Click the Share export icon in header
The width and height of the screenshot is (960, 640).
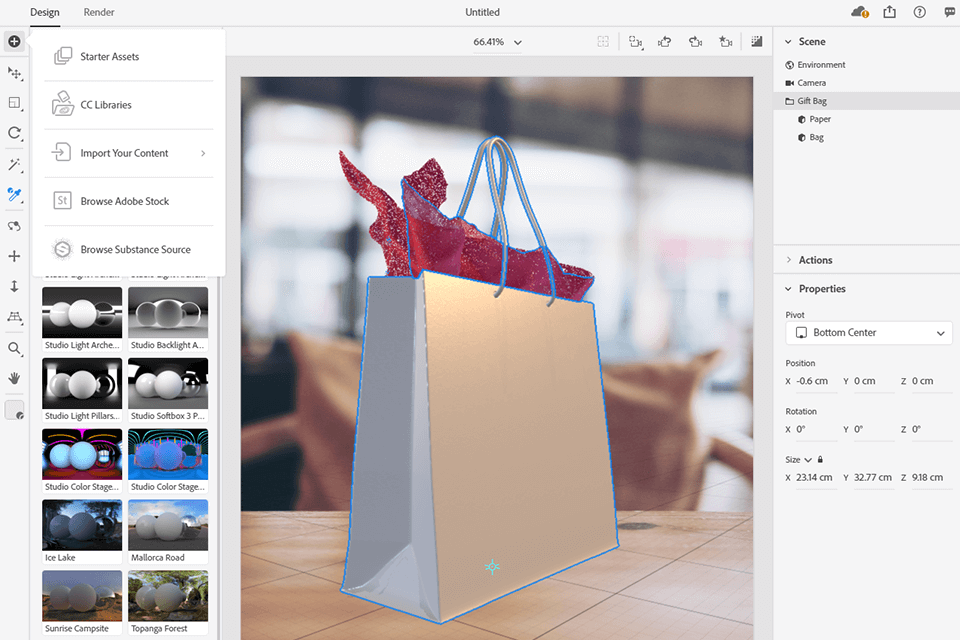pyautogui.click(x=890, y=12)
